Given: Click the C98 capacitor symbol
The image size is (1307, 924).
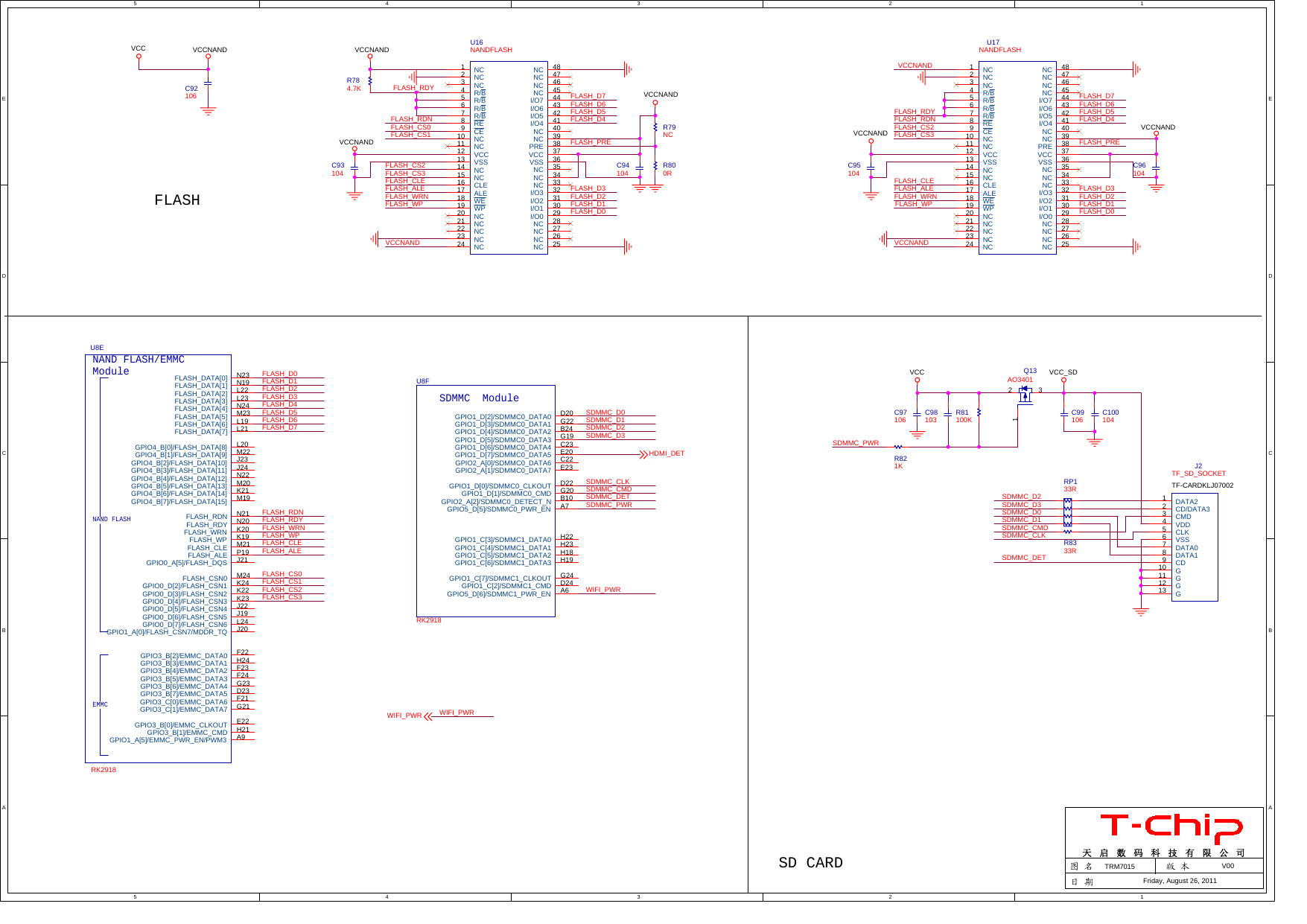Looking at the screenshot, I should (948, 415).
